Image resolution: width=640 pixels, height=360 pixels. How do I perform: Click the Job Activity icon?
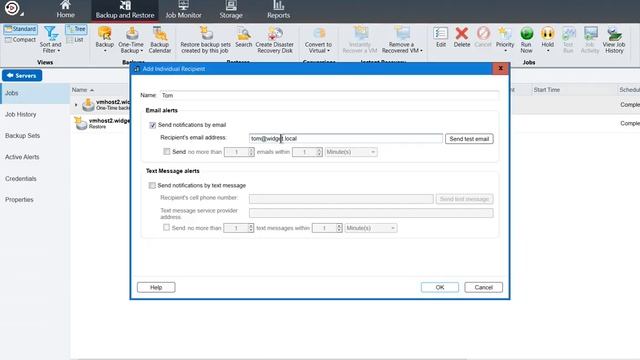[590, 40]
